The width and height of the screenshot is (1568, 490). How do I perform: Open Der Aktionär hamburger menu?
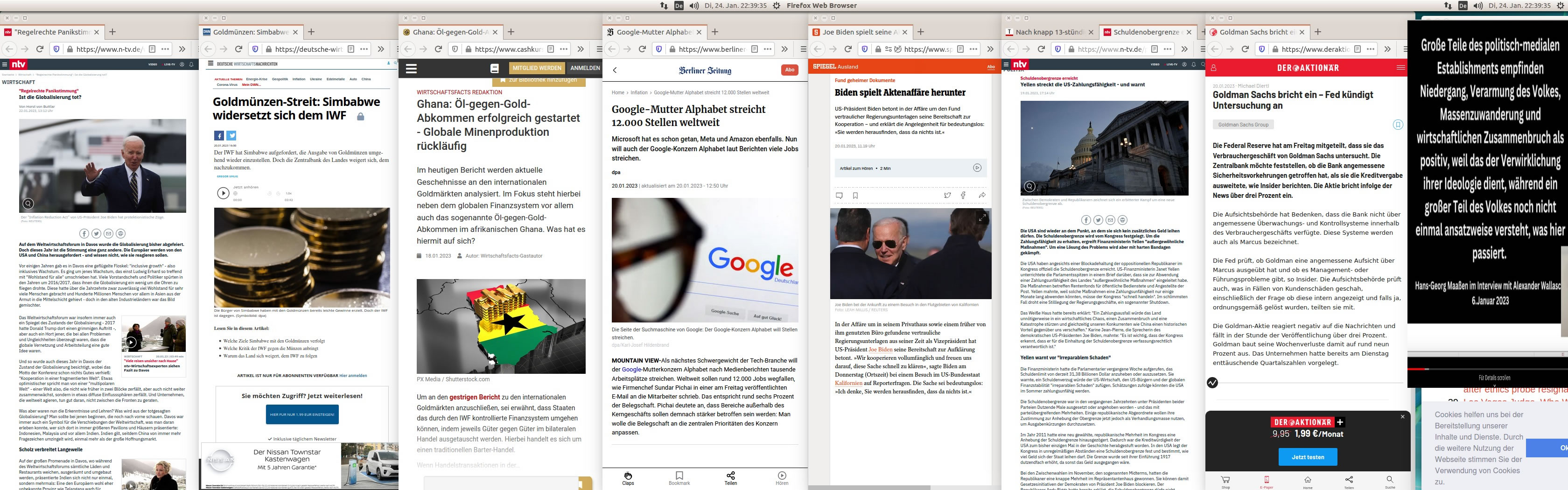[1400, 68]
